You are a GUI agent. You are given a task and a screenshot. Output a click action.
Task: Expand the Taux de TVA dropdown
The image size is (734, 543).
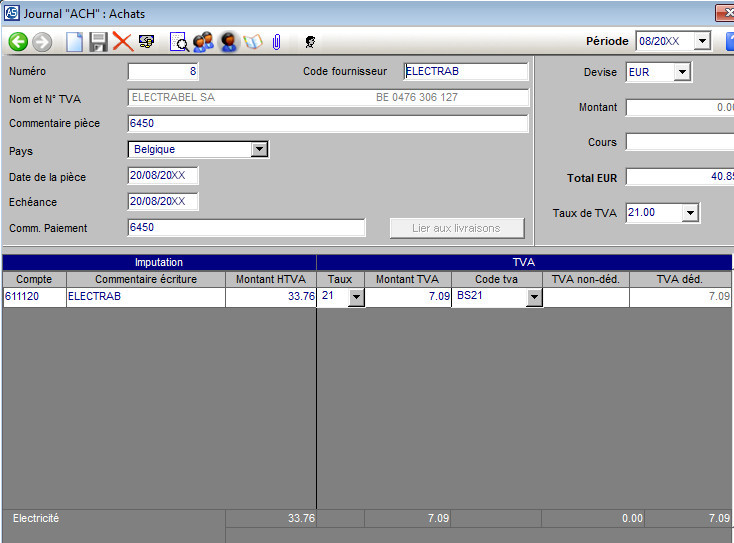click(689, 213)
